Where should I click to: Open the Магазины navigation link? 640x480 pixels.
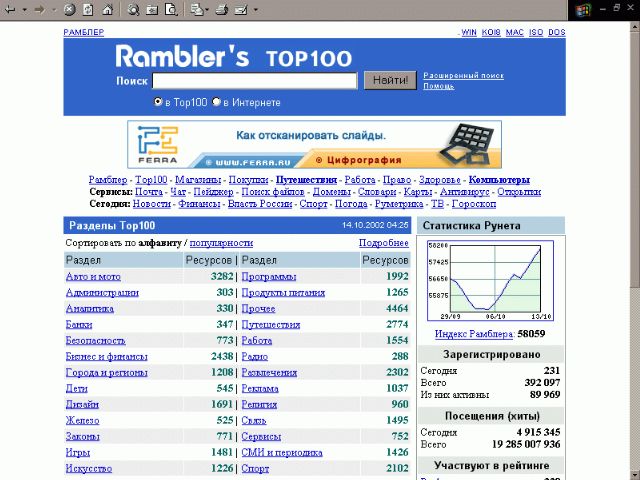click(x=198, y=180)
